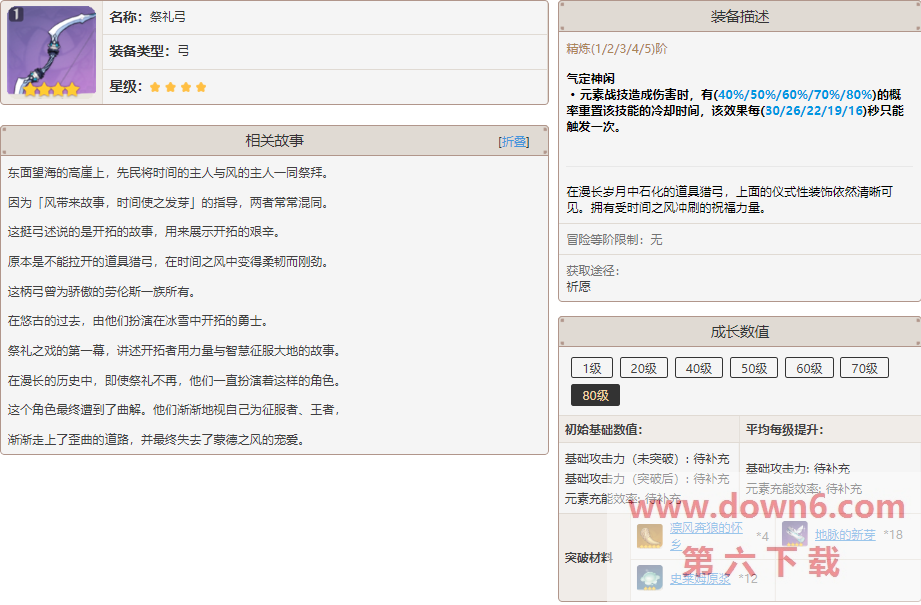Click the four-star rating in 星级 row
The height and width of the screenshot is (605, 921).
pos(178,87)
